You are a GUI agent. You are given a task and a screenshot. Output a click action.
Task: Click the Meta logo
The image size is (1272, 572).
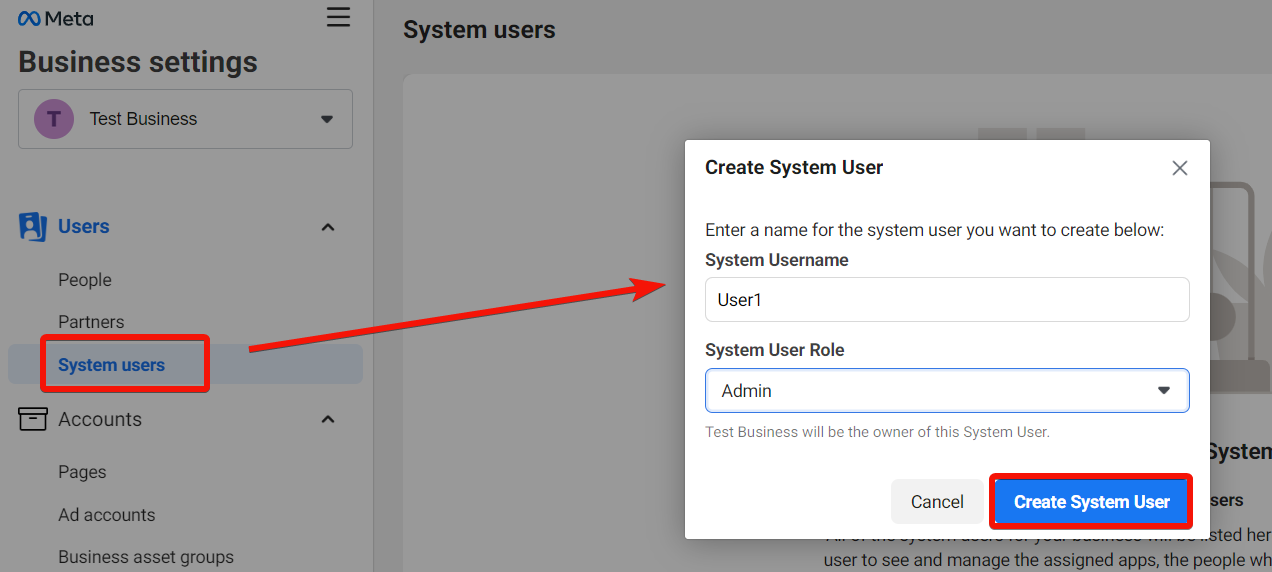click(55, 18)
